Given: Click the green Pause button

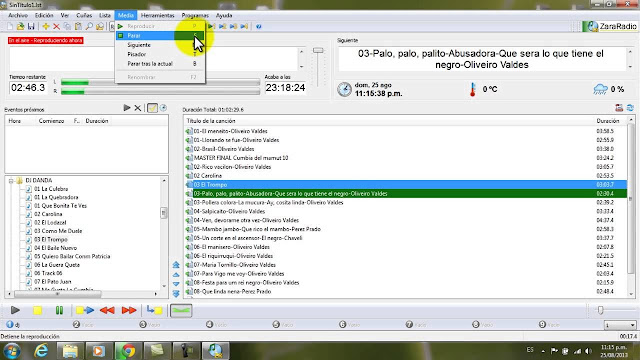Looking at the screenshot, I should (59, 311).
